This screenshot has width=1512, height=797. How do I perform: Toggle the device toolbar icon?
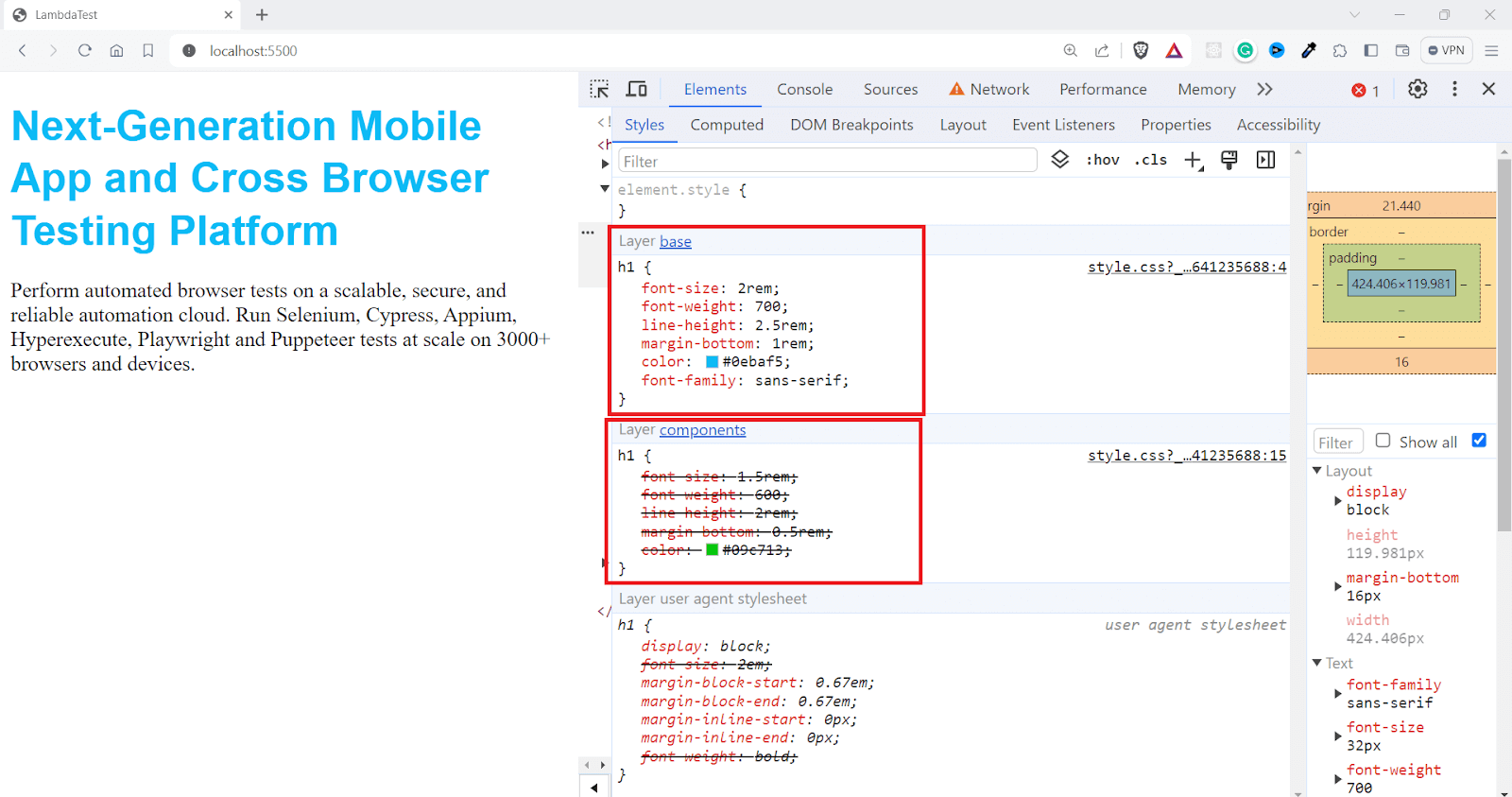[x=637, y=89]
